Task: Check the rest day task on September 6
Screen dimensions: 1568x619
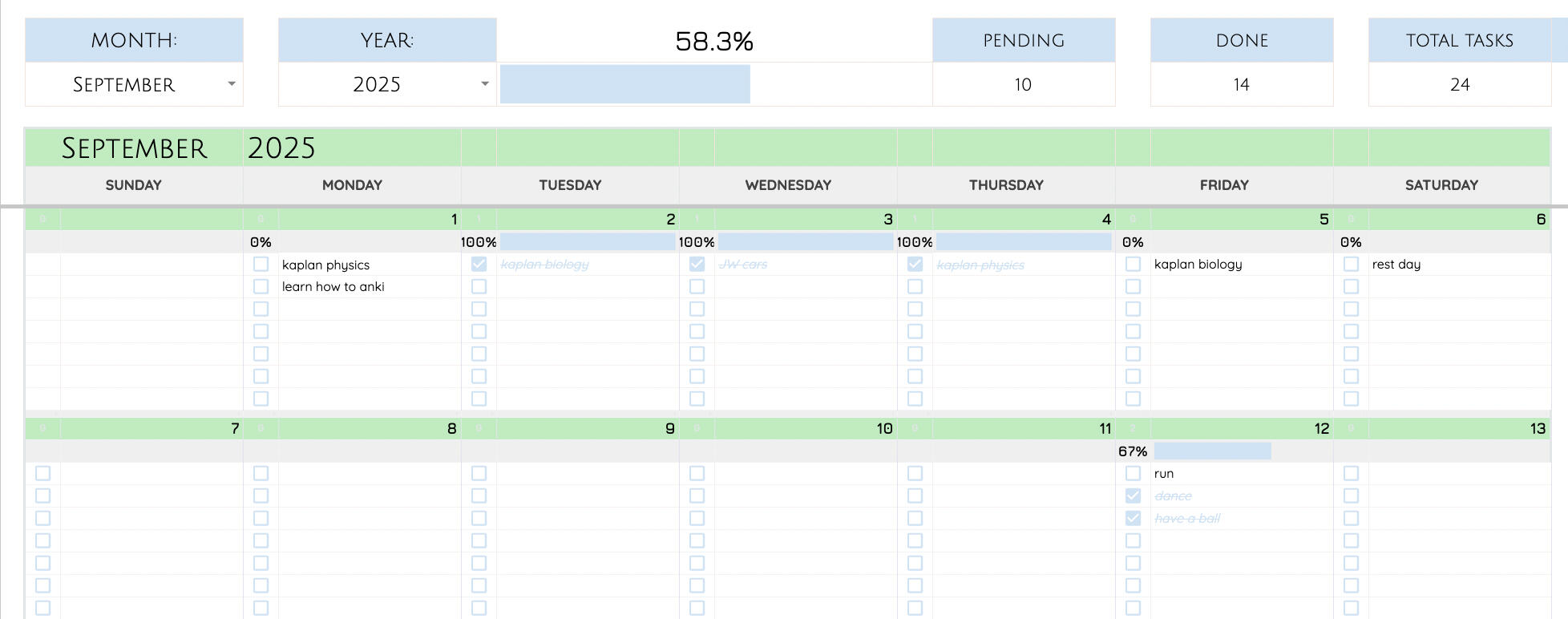Action: 1352,264
